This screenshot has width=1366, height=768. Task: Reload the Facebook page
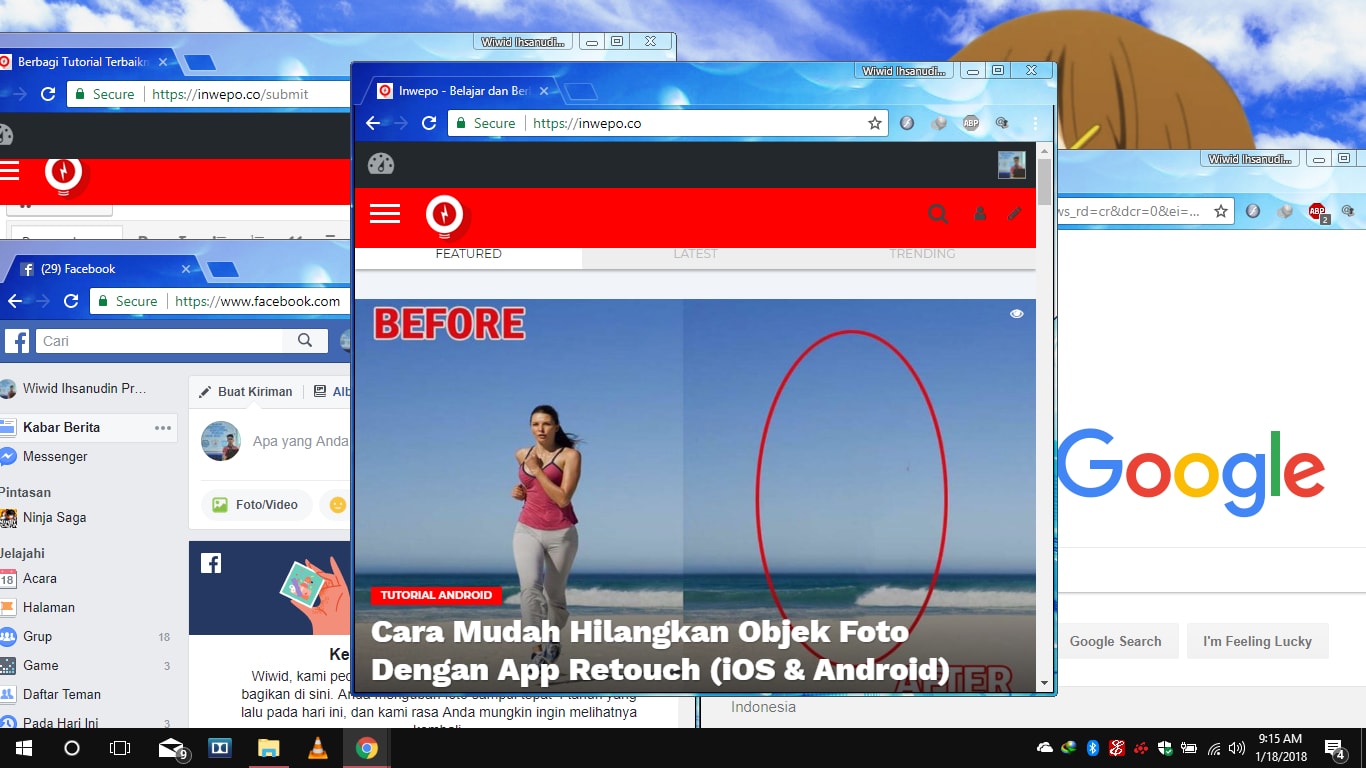click(71, 301)
